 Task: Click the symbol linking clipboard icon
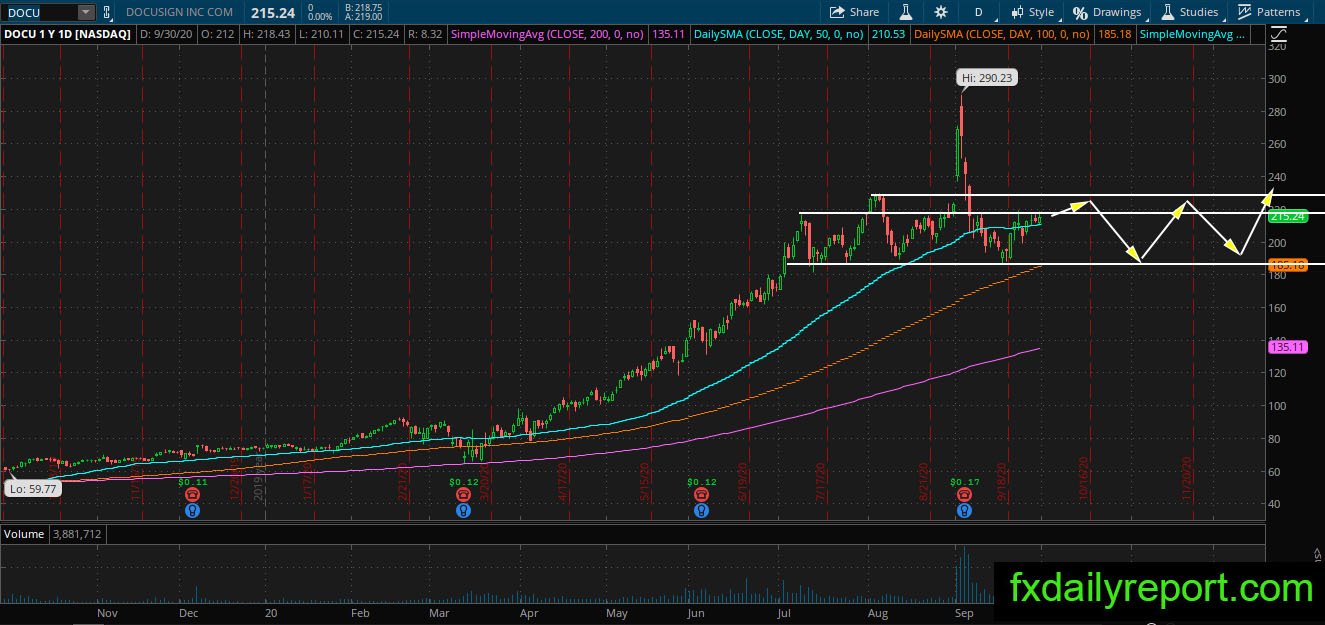[x=107, y=12]
